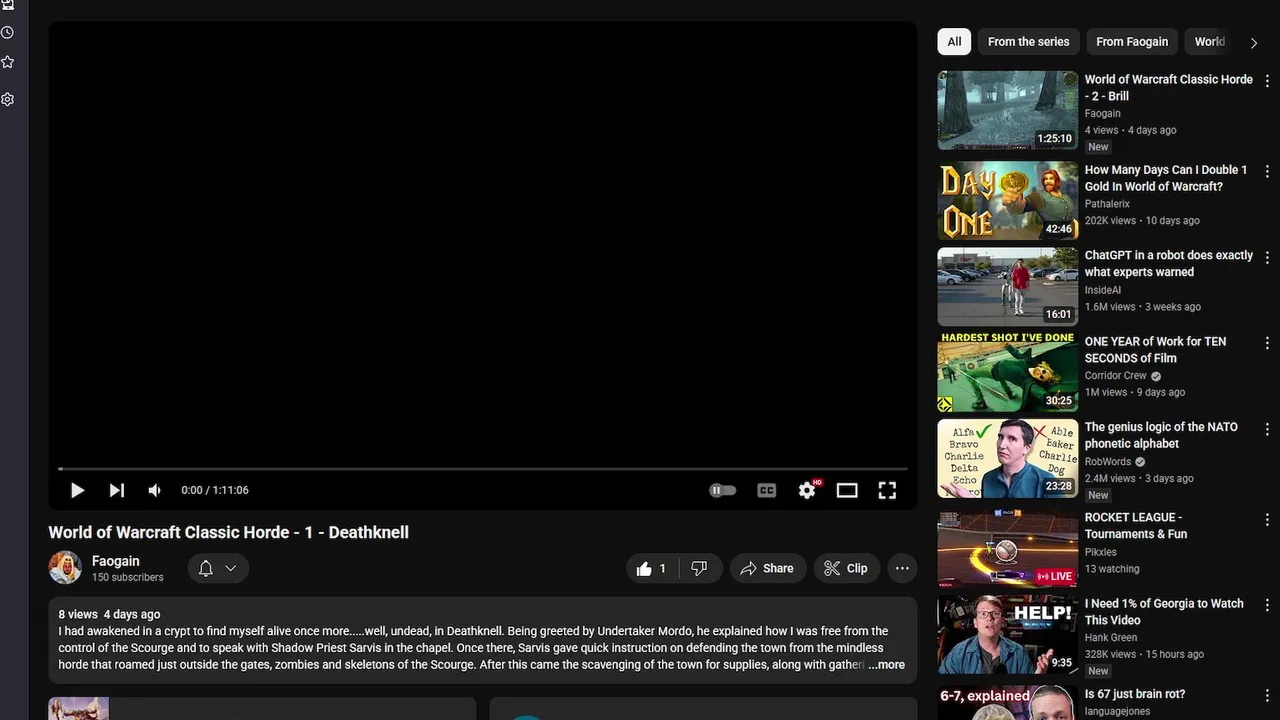Show more filter chips with right arrow

1254,43
